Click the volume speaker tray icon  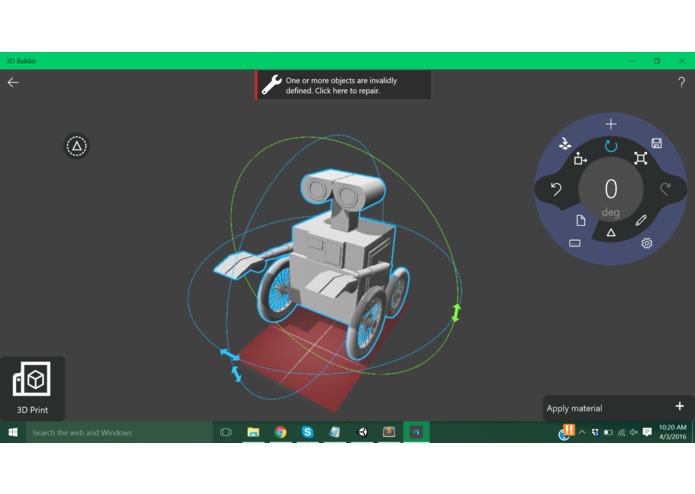(x=634, y=432)
